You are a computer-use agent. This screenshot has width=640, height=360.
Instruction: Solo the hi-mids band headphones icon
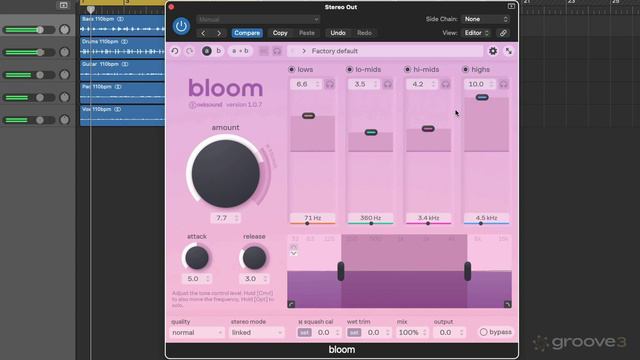[446, 84]
